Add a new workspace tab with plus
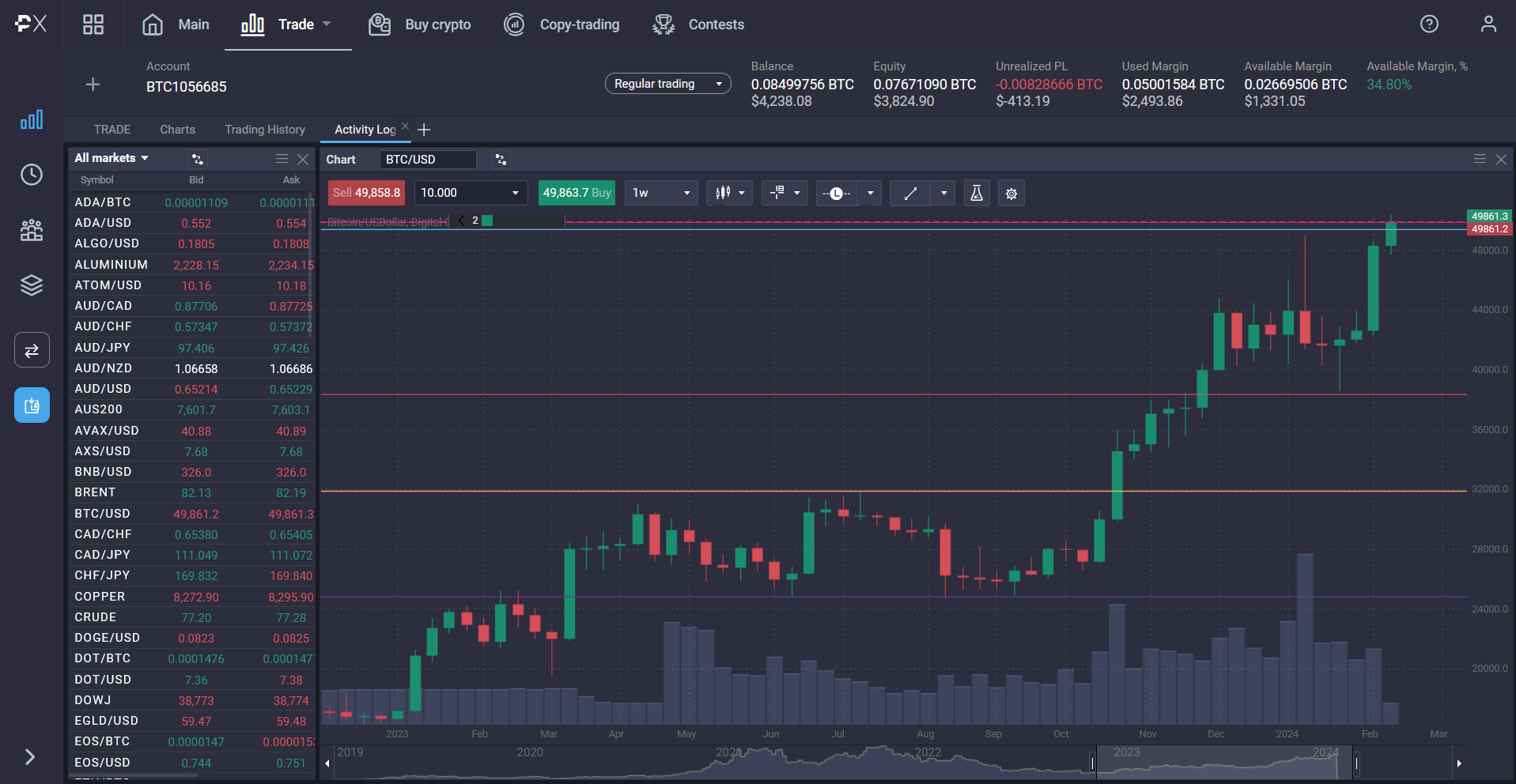This screenshot has width=1516, height=784. (424, 130)
